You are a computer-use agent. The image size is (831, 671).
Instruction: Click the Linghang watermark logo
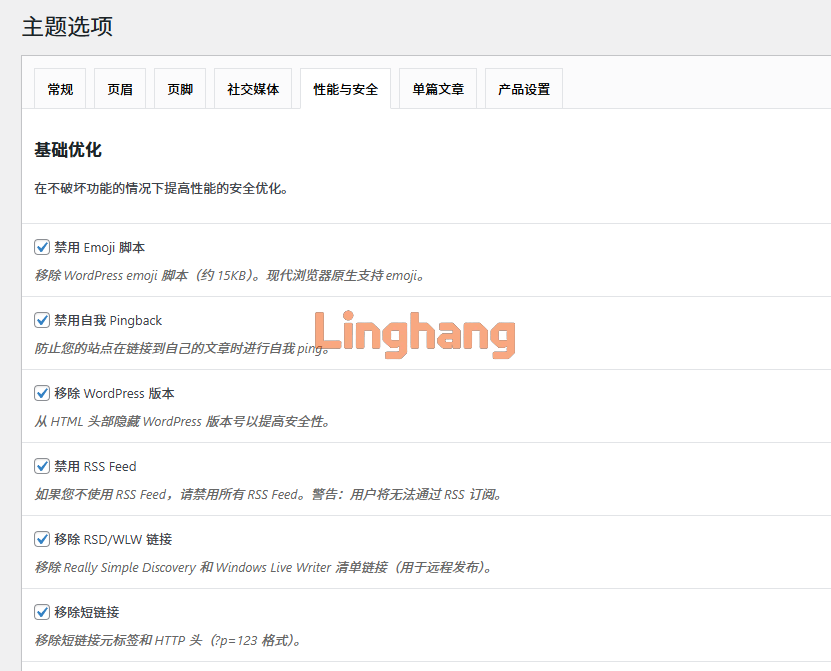(415, 335)
